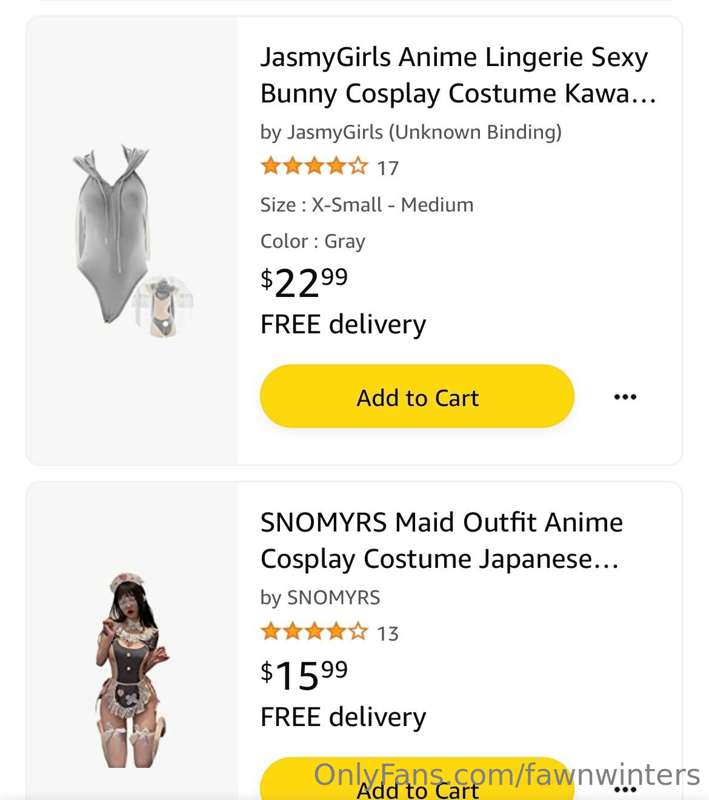
Task: Open the 17 reviews count
Action: [388, 168]
